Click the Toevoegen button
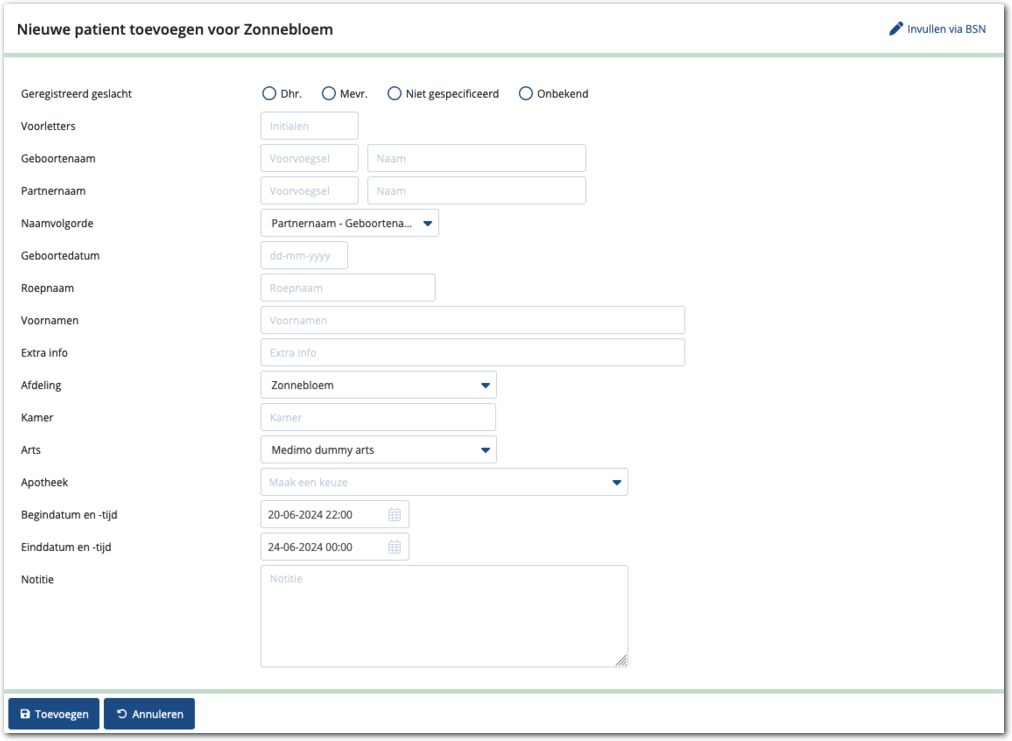Viewport: 1012px width, 741px height. (x=54, y=714)
